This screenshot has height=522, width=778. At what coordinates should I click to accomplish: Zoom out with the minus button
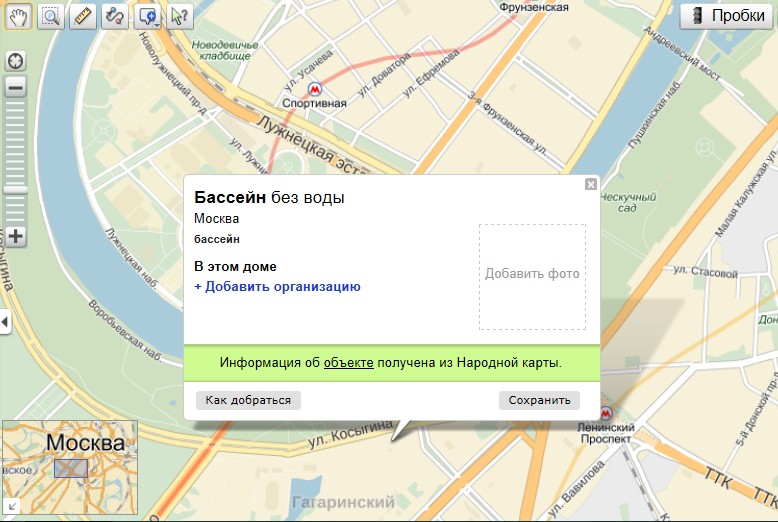pos(15,88)
